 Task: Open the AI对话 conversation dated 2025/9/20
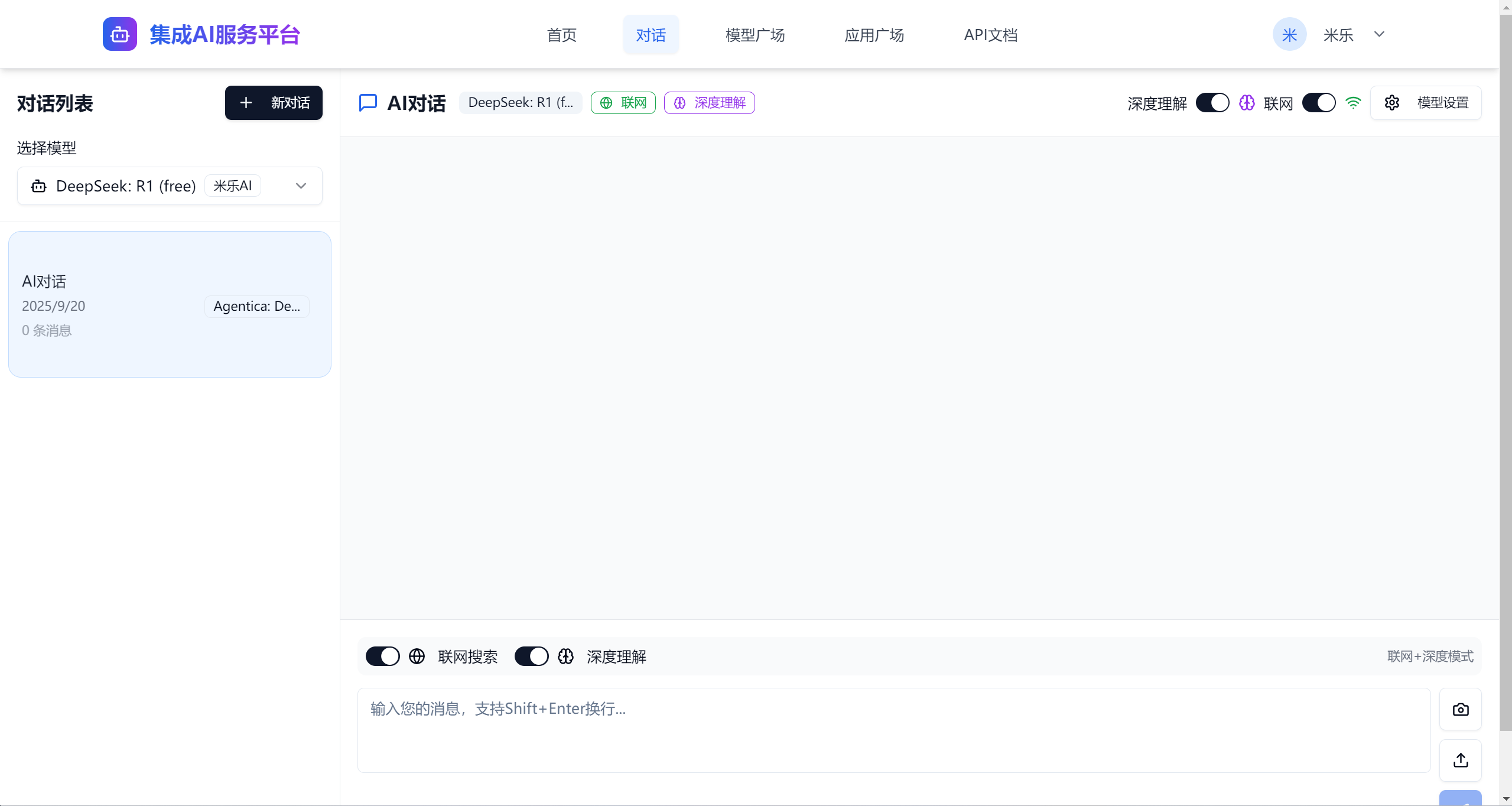170,304
